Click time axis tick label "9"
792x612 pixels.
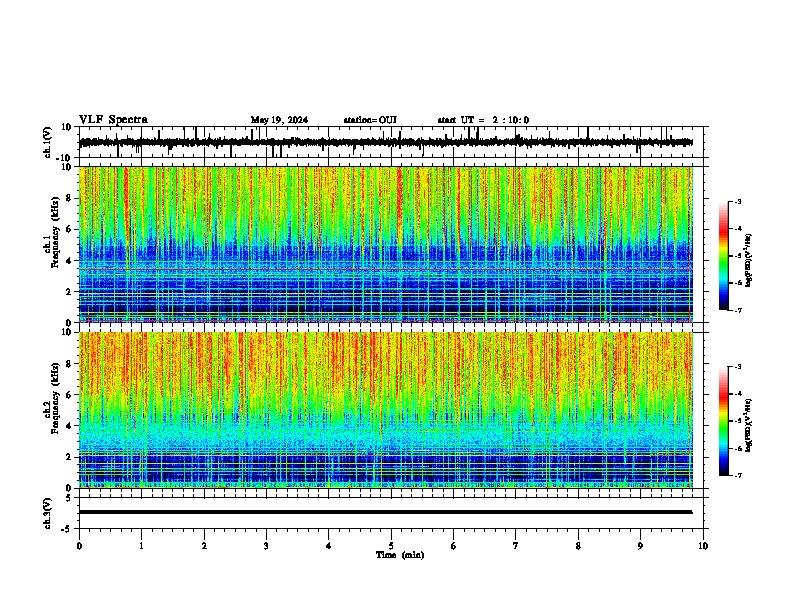(640, 546)
